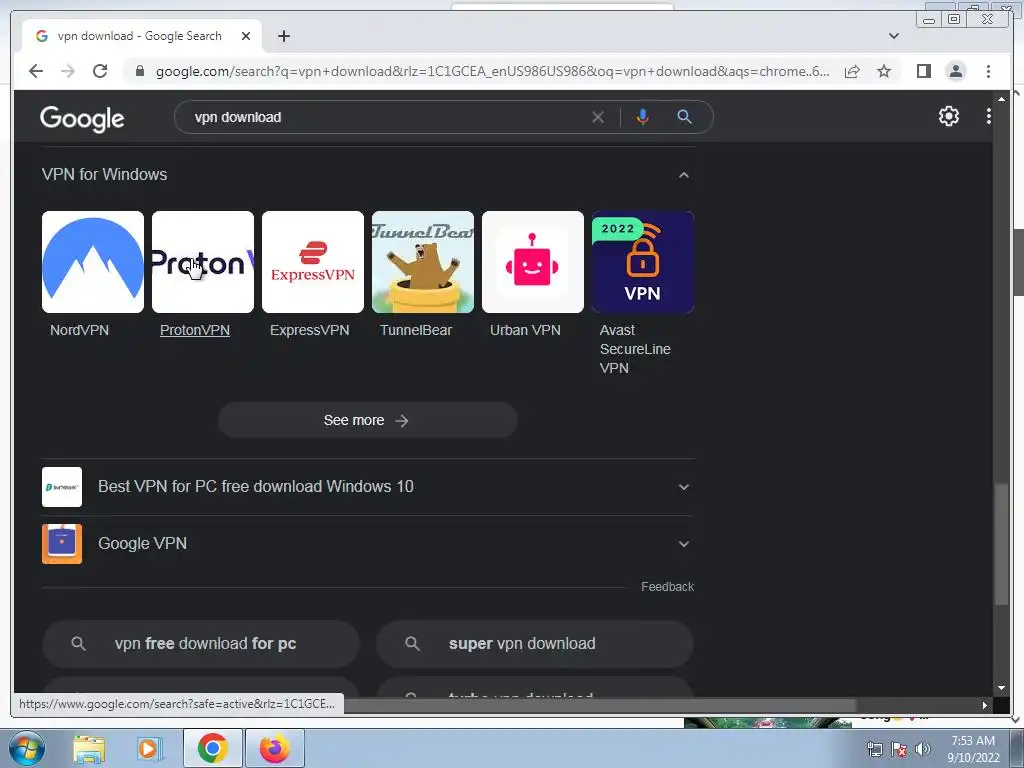The width and height of the screenshot is (1024, 768).
Task: Click the See more button
Action: [x=368, y=421]
